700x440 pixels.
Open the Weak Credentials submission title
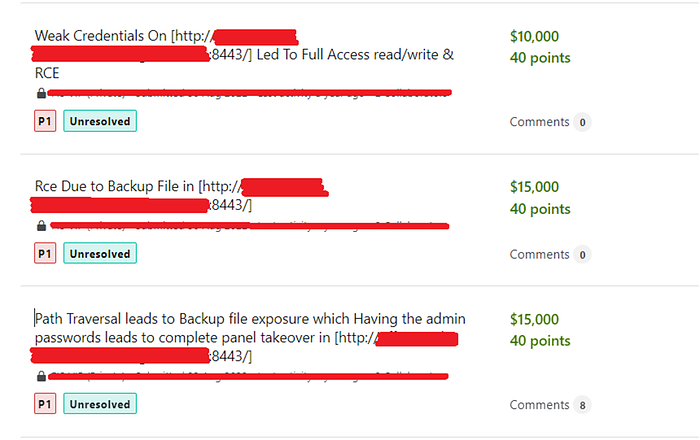pyautogui.click(x=100, y=36)
